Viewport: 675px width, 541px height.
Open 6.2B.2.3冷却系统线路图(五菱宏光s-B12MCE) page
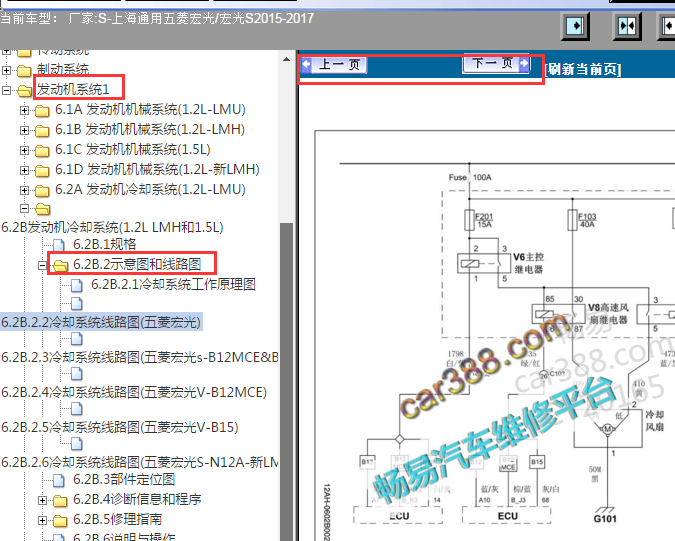[139, 357]
